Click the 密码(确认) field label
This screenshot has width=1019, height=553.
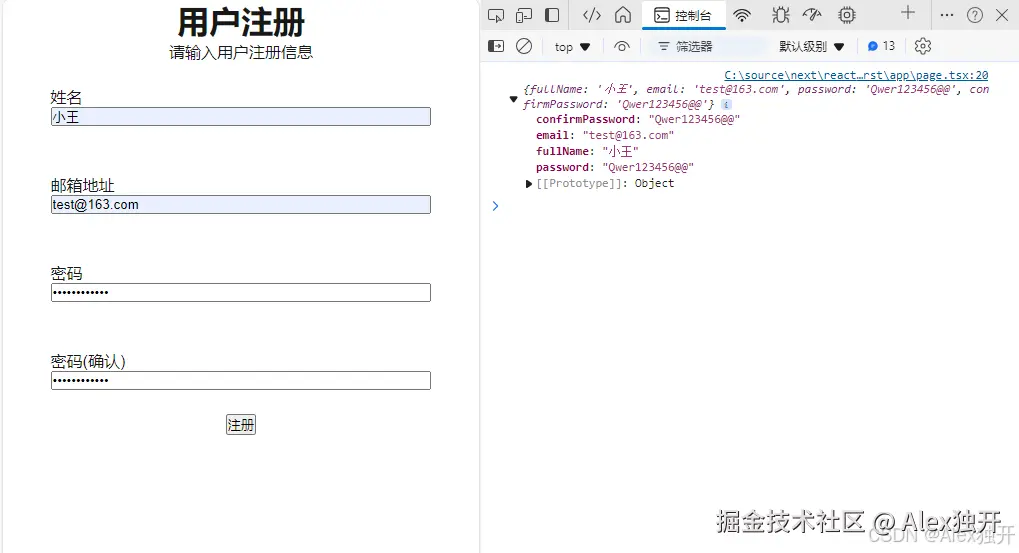(88, 361)
